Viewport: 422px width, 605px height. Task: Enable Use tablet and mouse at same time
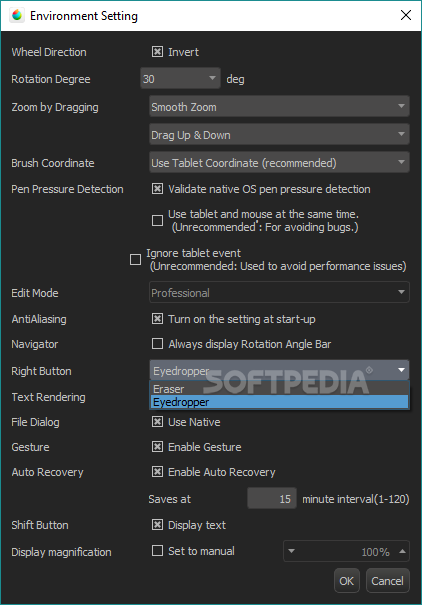click(157, 220)
